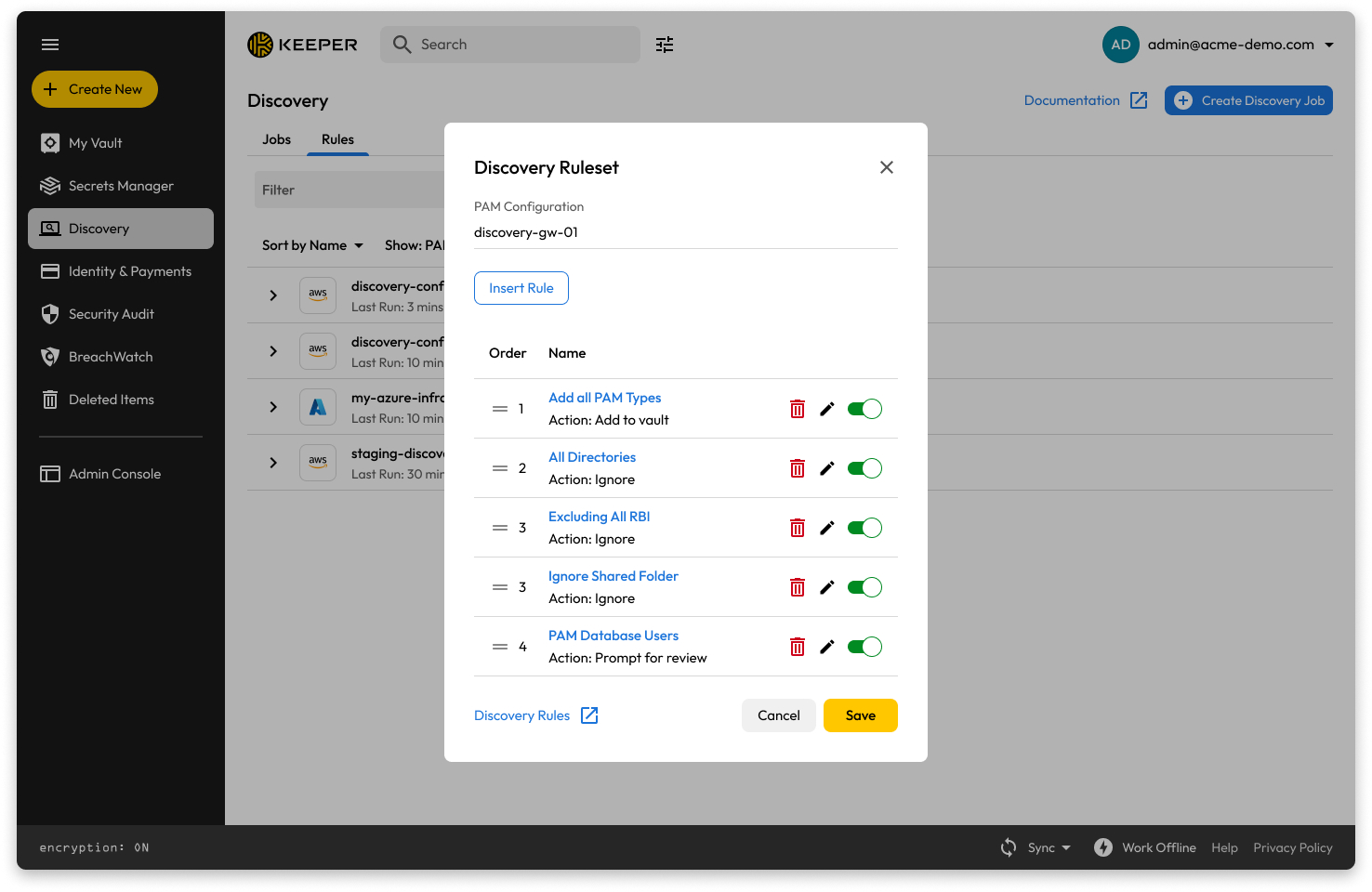The image size is (1372, 892).
Task: Open Security Audit in sidebar
Action: [x=112, y=314]
